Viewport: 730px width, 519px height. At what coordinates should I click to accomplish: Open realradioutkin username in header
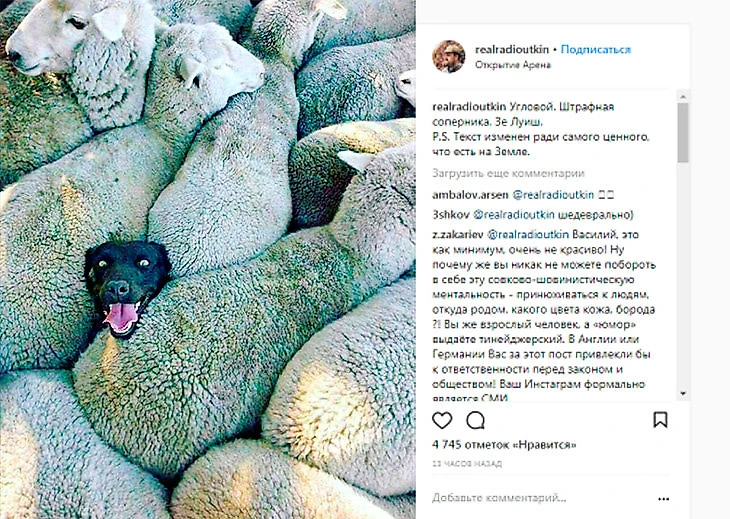point(512,49)
